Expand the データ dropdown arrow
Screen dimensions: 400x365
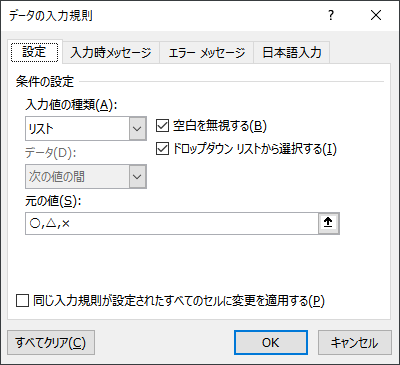tap(137, 176)
